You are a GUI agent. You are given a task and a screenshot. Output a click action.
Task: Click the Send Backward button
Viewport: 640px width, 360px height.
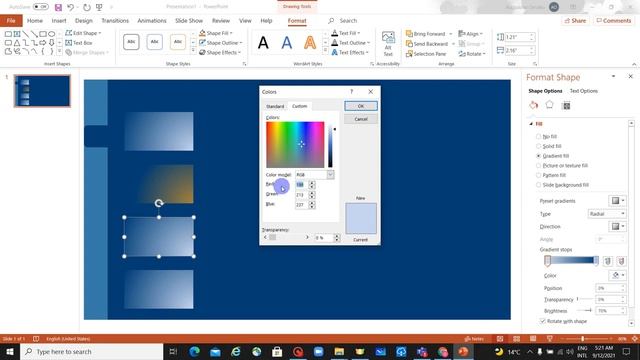[x=427, y=44]
